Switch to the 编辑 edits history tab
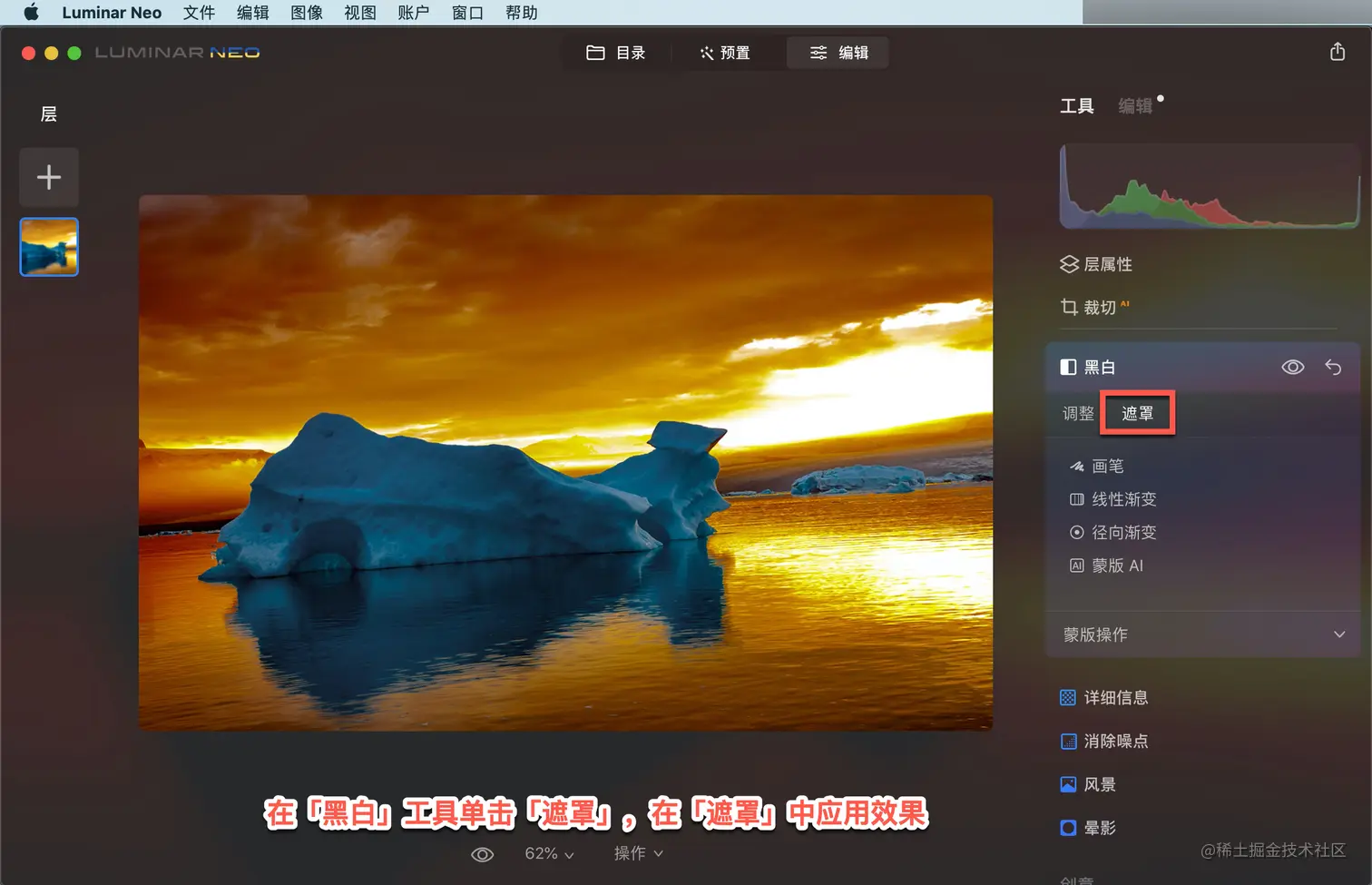 tap(1135, 106)
